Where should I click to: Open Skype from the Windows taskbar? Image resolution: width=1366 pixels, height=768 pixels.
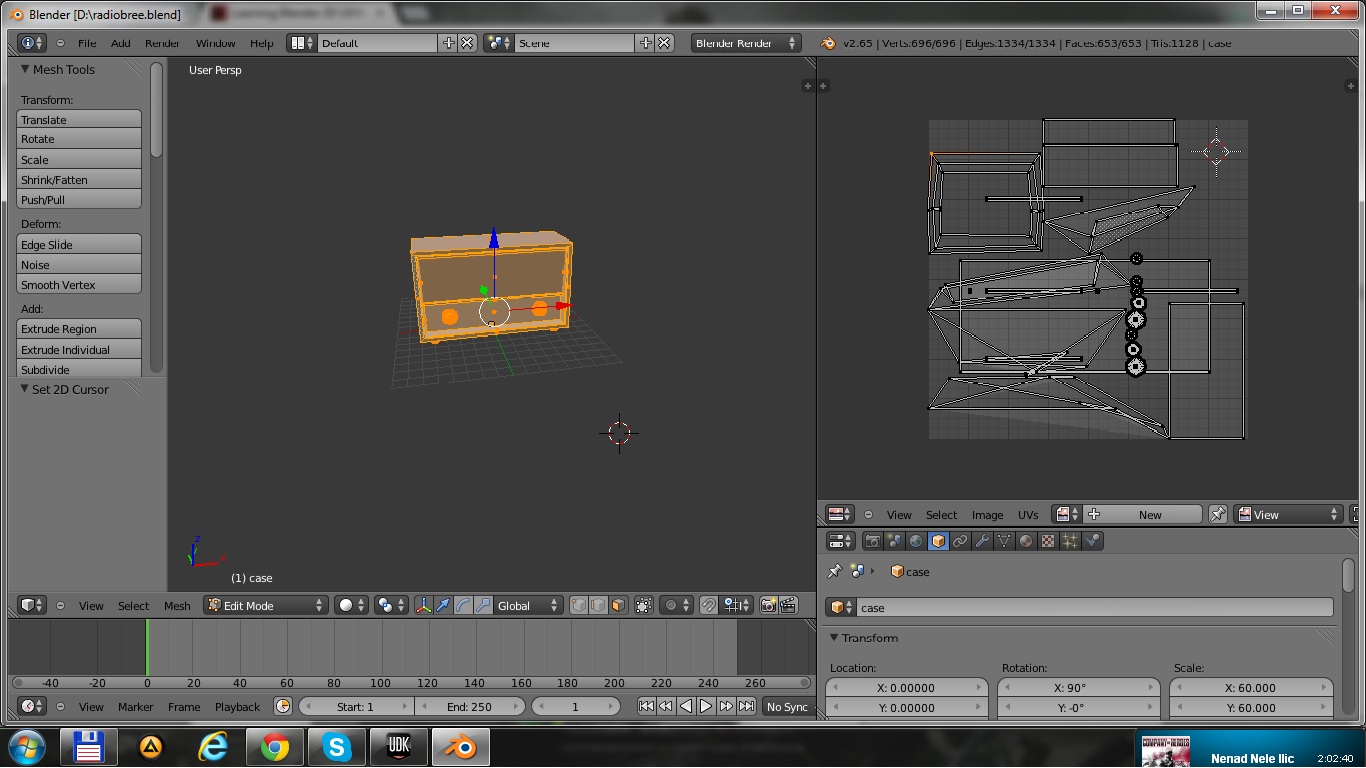(337, 747)
